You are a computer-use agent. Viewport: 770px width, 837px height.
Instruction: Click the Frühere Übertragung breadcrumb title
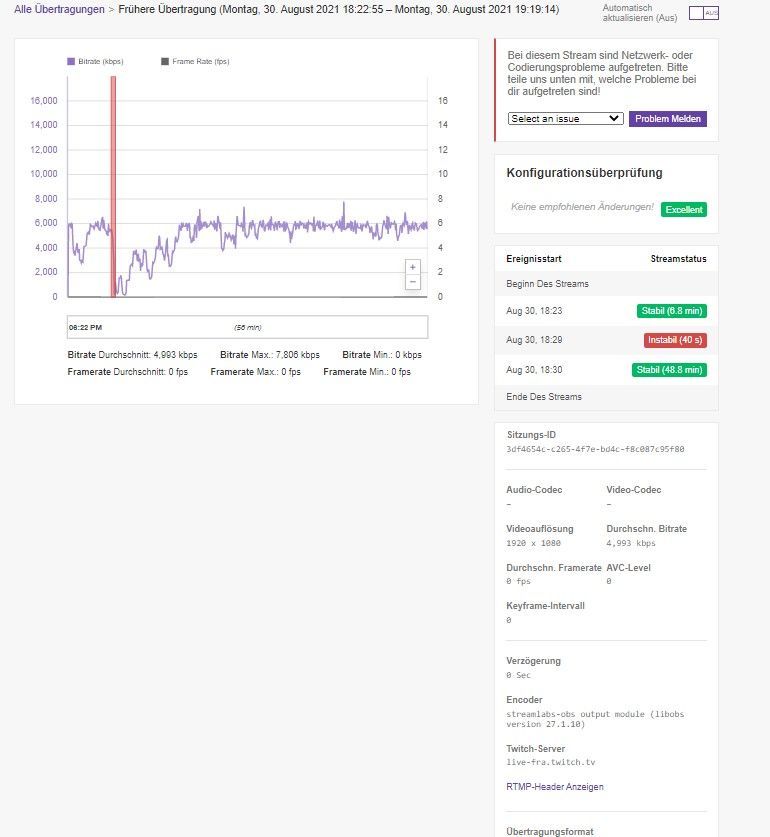tap(339, 9)
